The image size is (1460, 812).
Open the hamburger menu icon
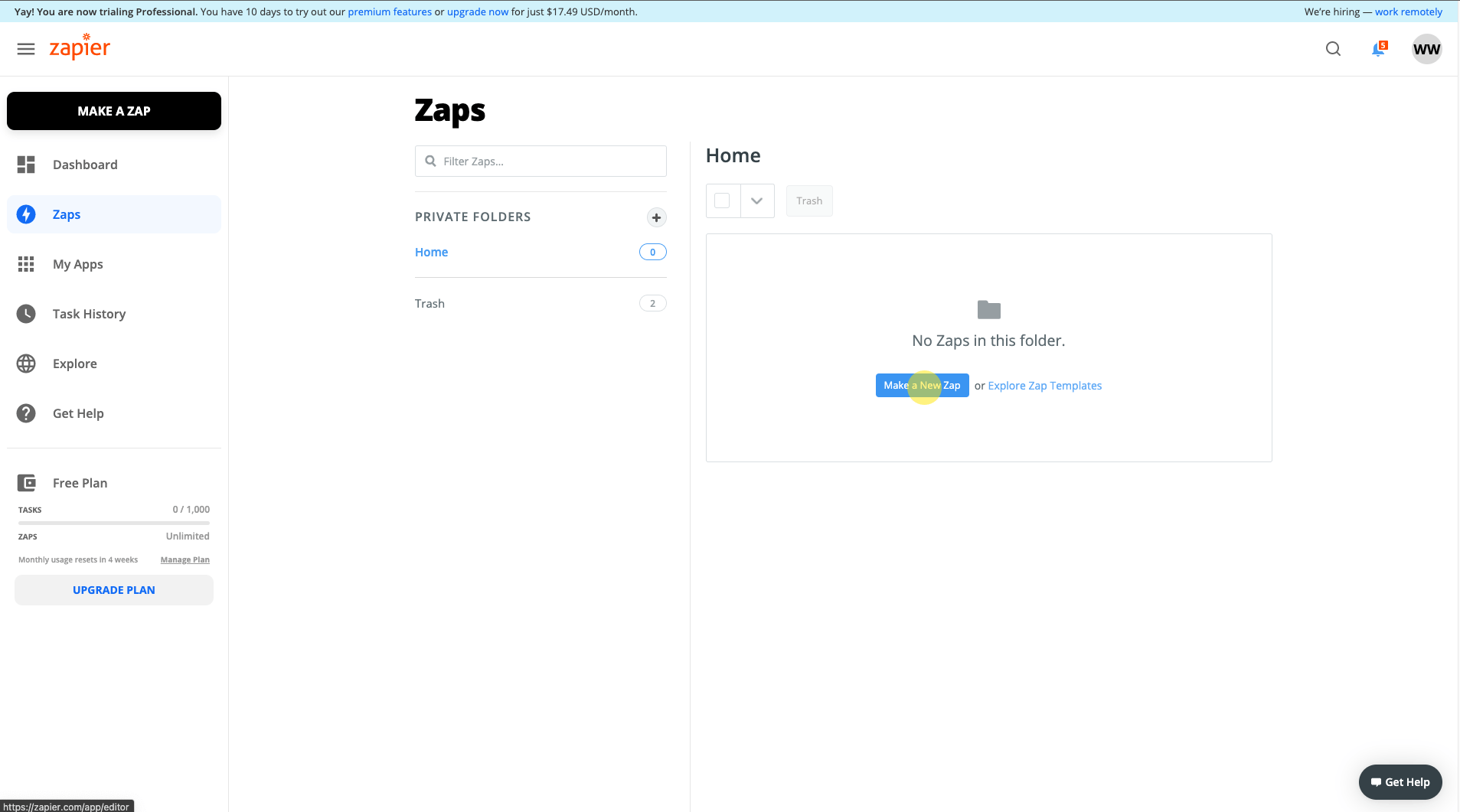click(x=26, y=49)
